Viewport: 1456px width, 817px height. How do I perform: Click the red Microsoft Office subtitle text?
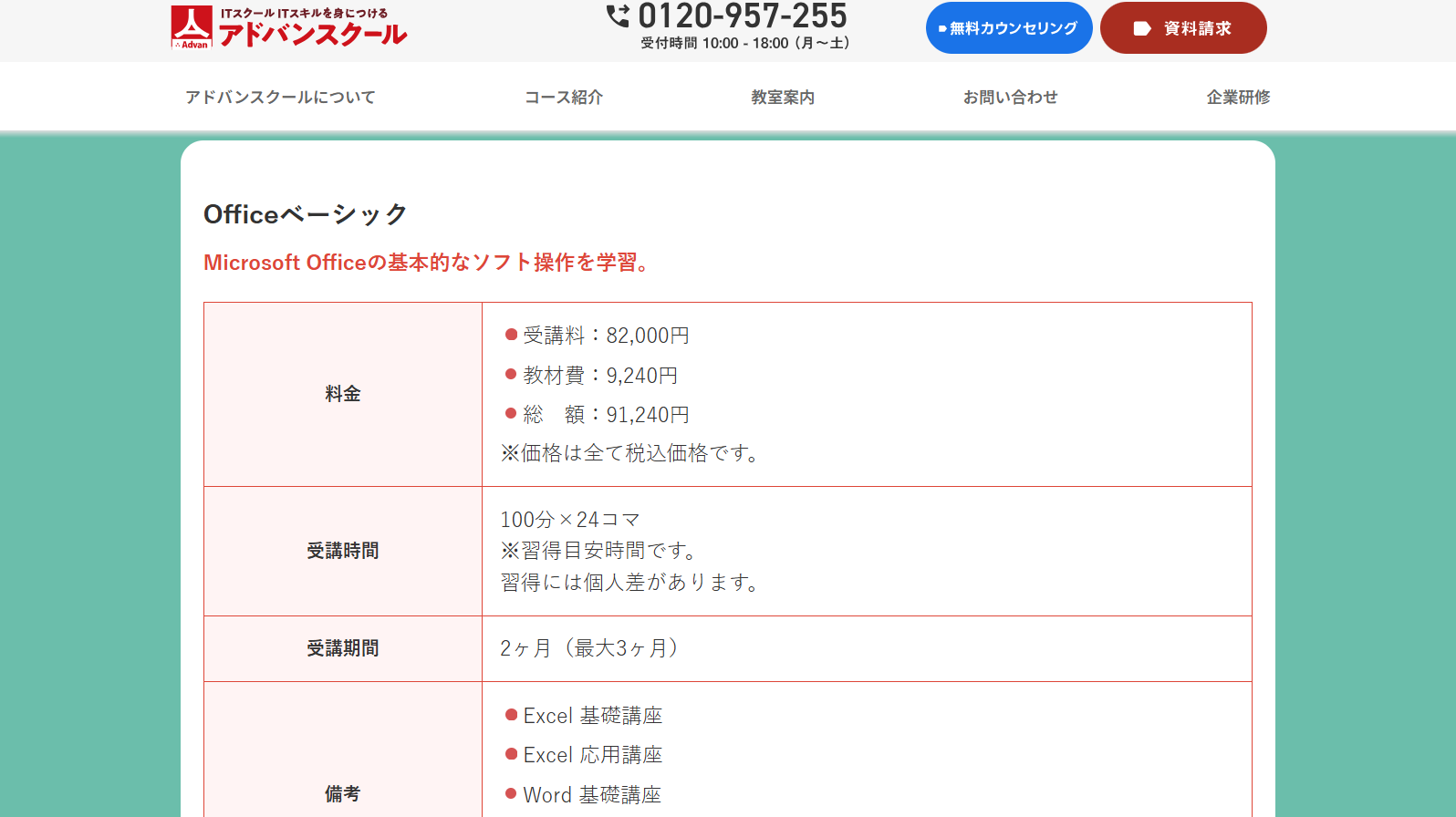[x=427, y=263]
